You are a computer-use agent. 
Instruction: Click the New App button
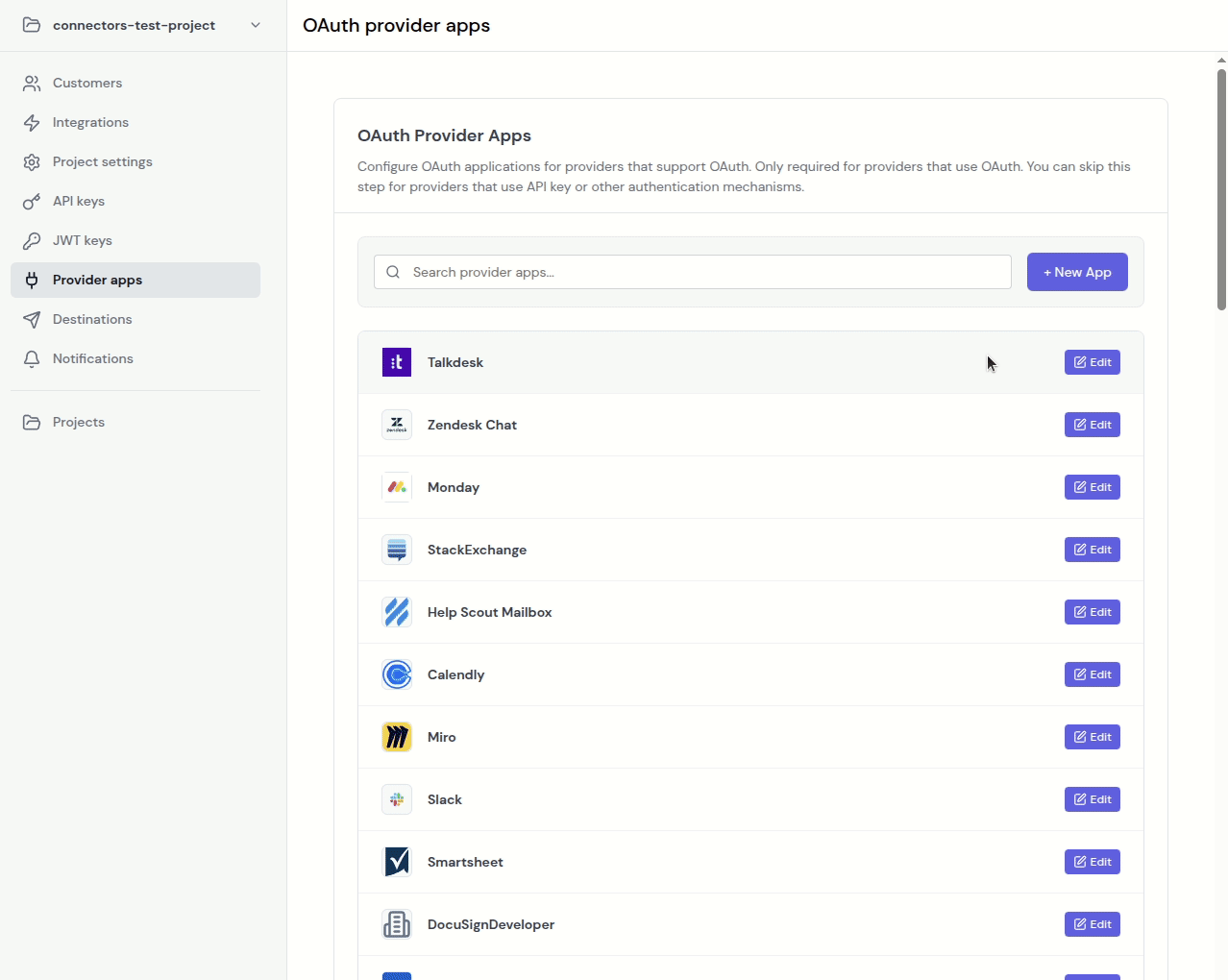click(1077, 272)
